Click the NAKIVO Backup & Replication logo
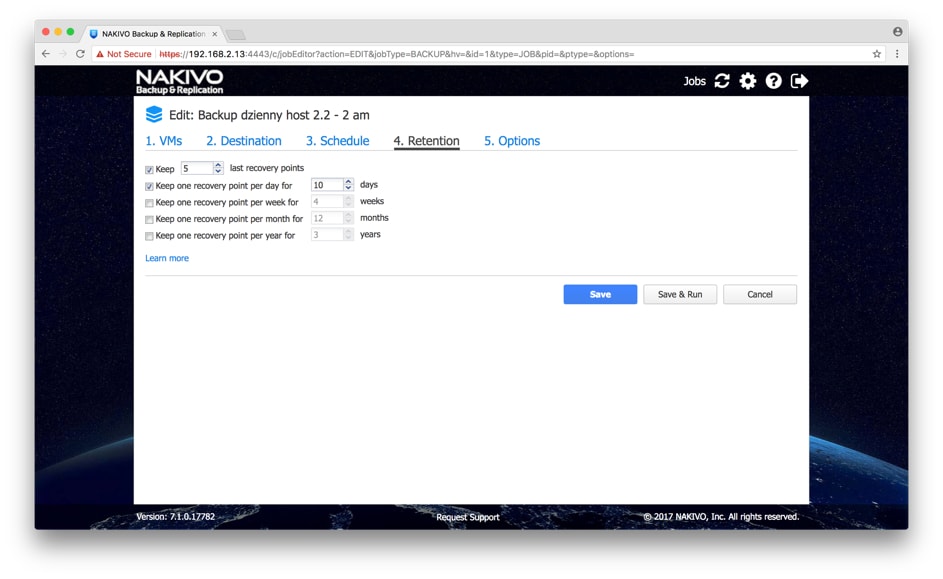This screenshot has width=943, height=579. pos(180,81)
